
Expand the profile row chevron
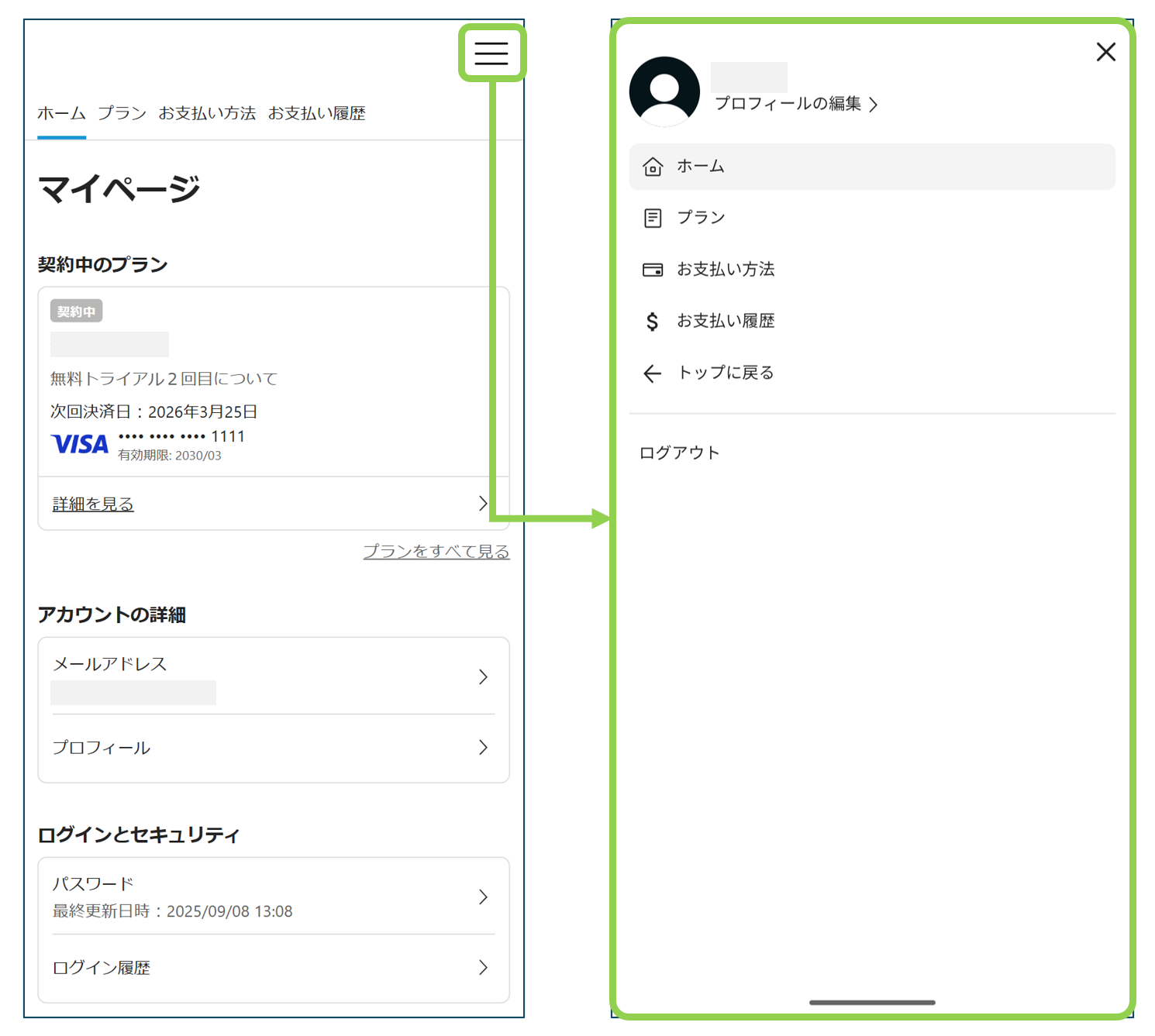click(x=483, y=748)
